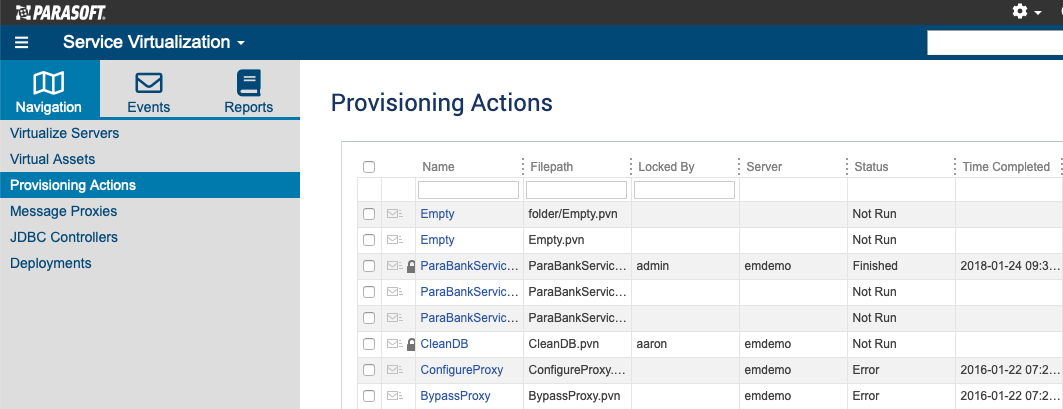Screen dimensions: 1063x409
Task: Open the ParaBankService link locked by admin
Action: point(470,266)
